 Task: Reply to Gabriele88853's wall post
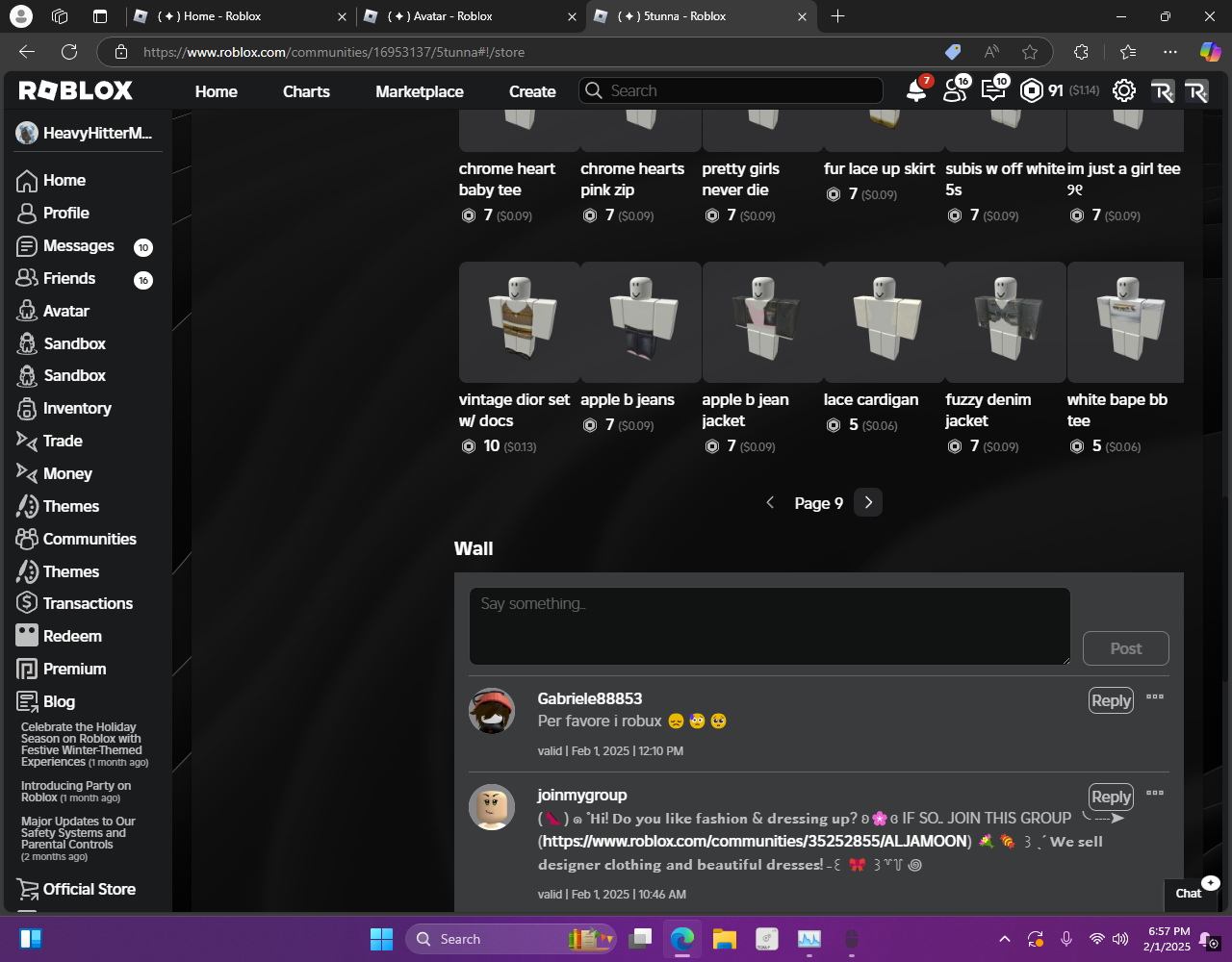point(1111,700)
